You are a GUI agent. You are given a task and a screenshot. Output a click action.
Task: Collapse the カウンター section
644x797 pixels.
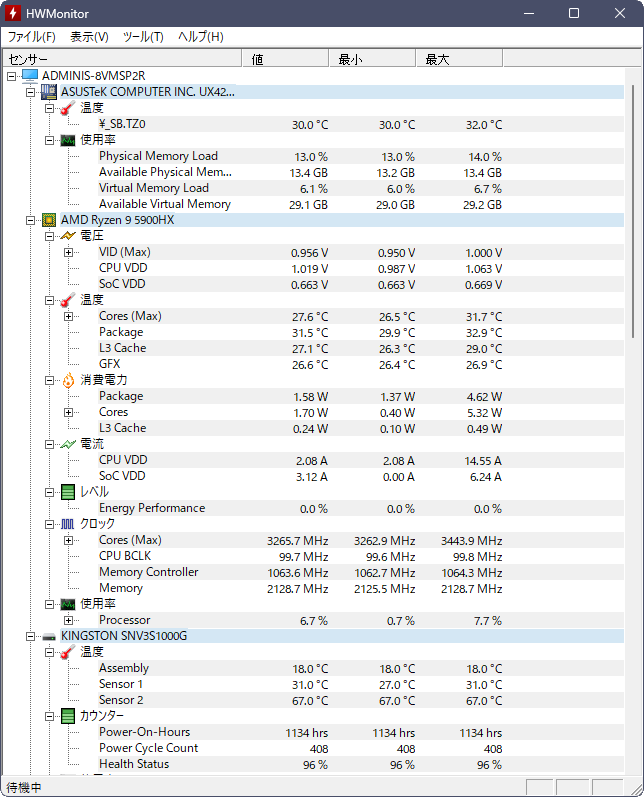(x=49, y=716)
